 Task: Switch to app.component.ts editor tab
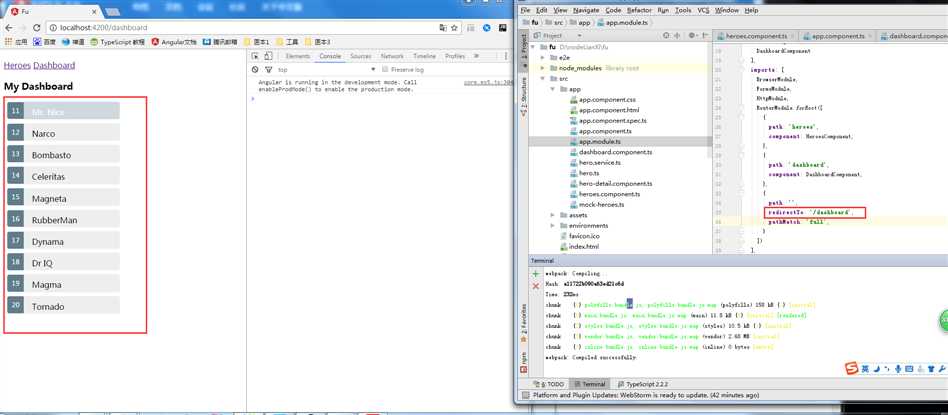838,36
